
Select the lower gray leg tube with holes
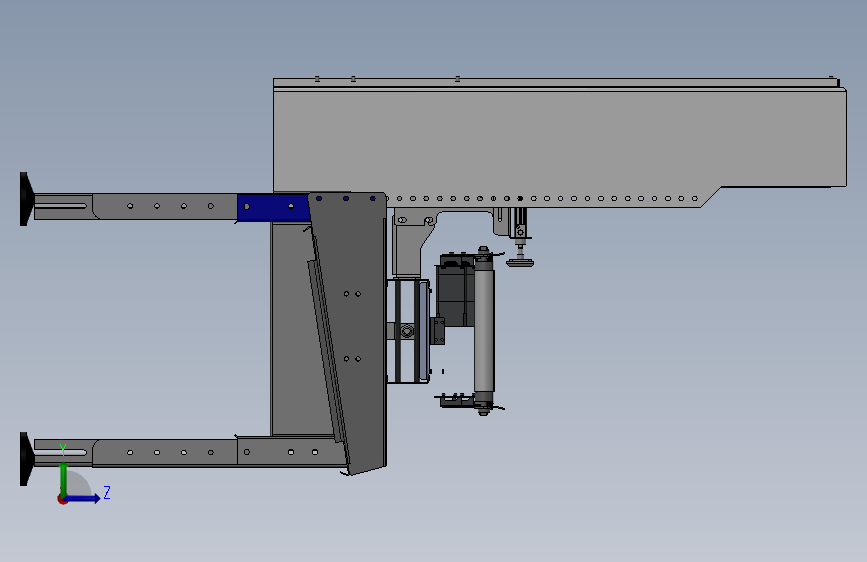tap(165, 452)
